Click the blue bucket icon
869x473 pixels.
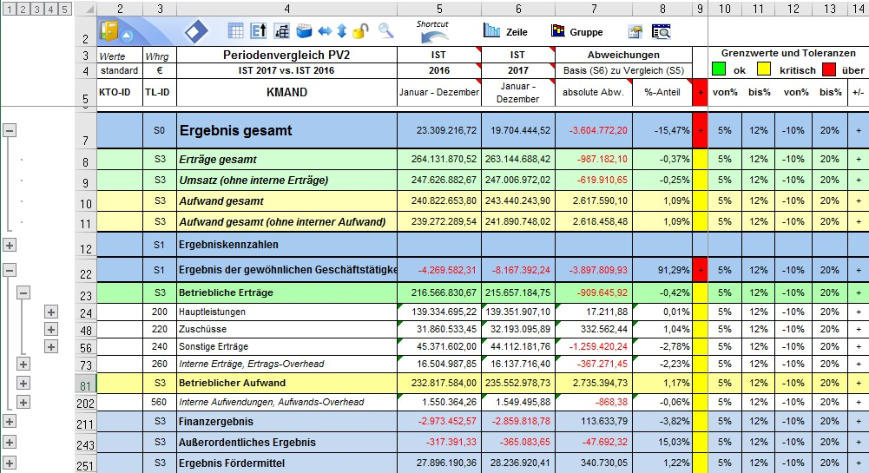point(304,31)
